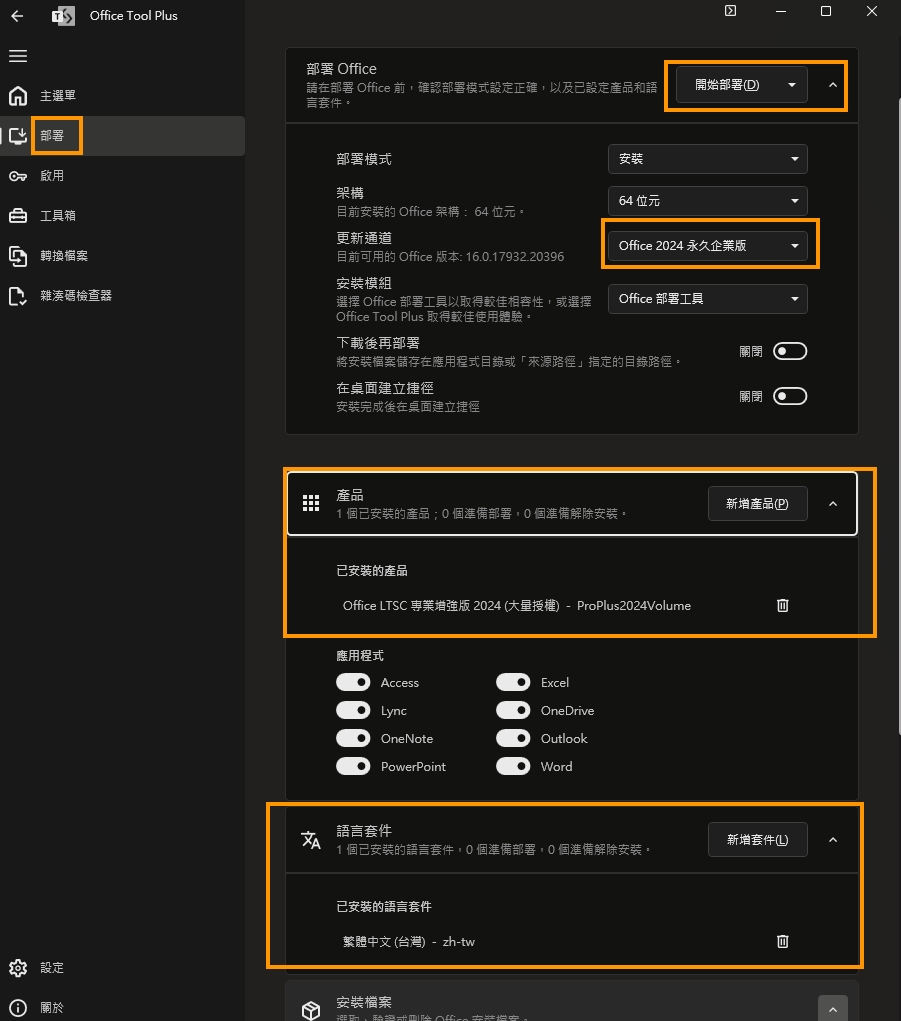Click the 已安裝的產品 heading text
The height and width of the screenshot is (1021, 901).
372,571
